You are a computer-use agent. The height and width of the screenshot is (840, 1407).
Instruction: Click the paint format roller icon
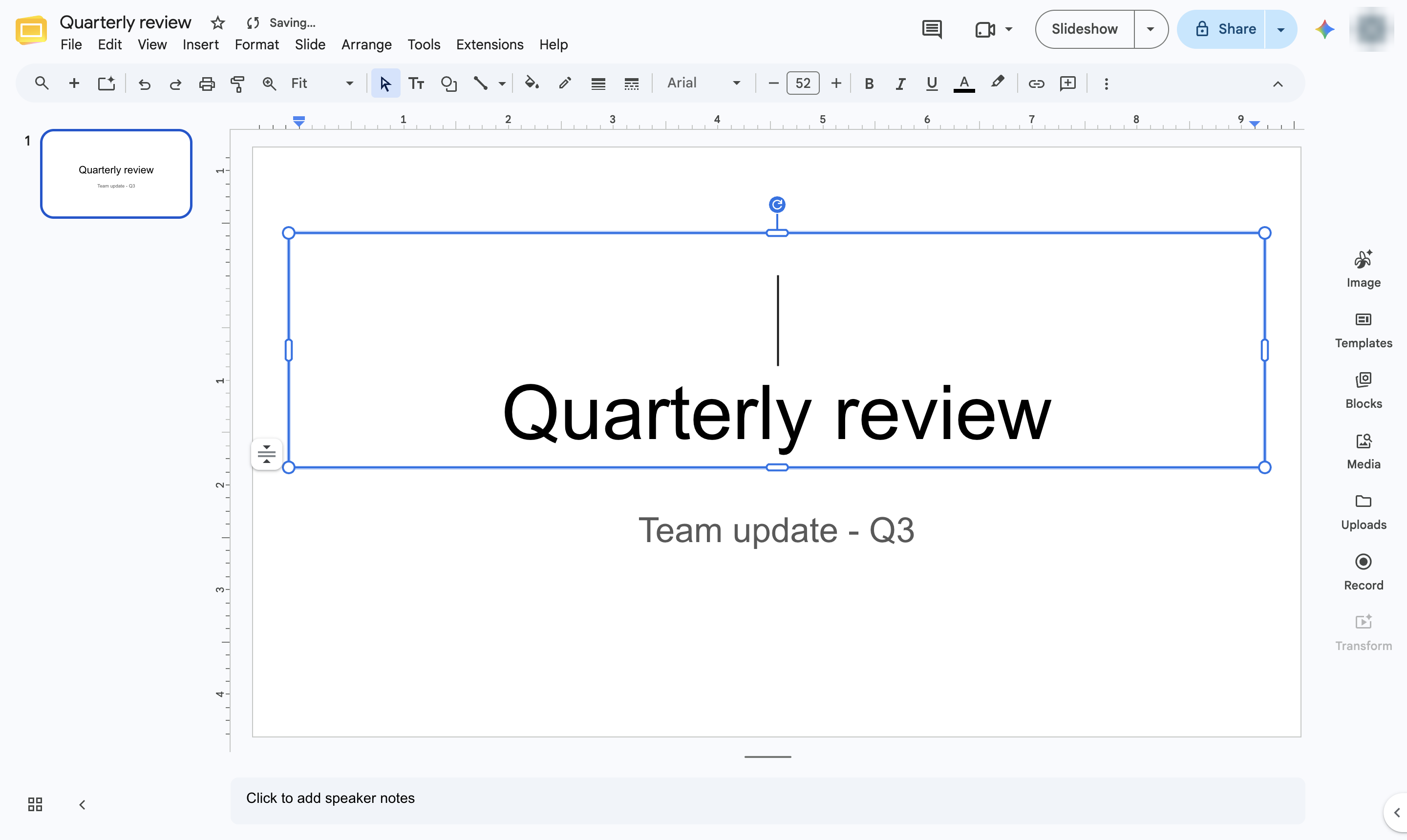click(237, 84)
